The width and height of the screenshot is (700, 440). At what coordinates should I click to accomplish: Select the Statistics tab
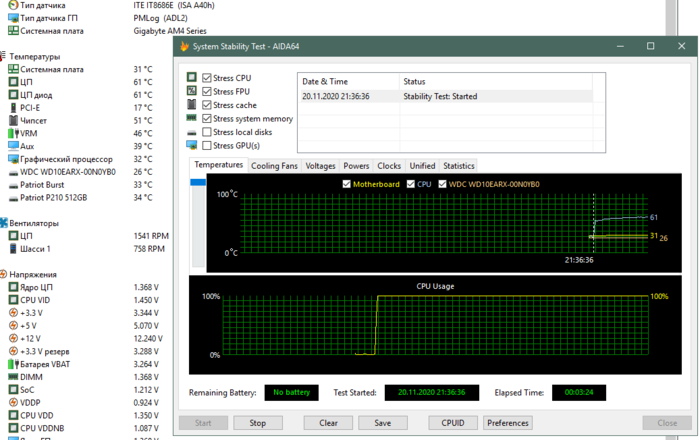coord(458,166)
